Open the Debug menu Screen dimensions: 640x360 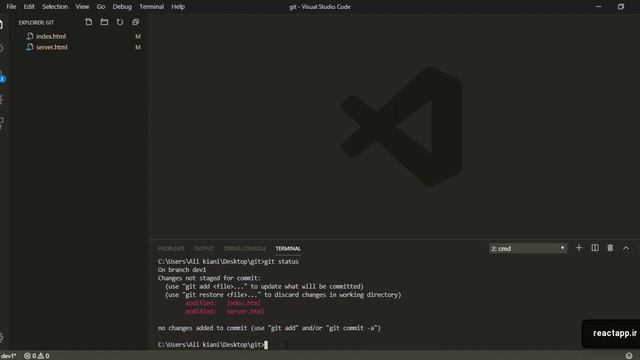[x=122, y=7]
